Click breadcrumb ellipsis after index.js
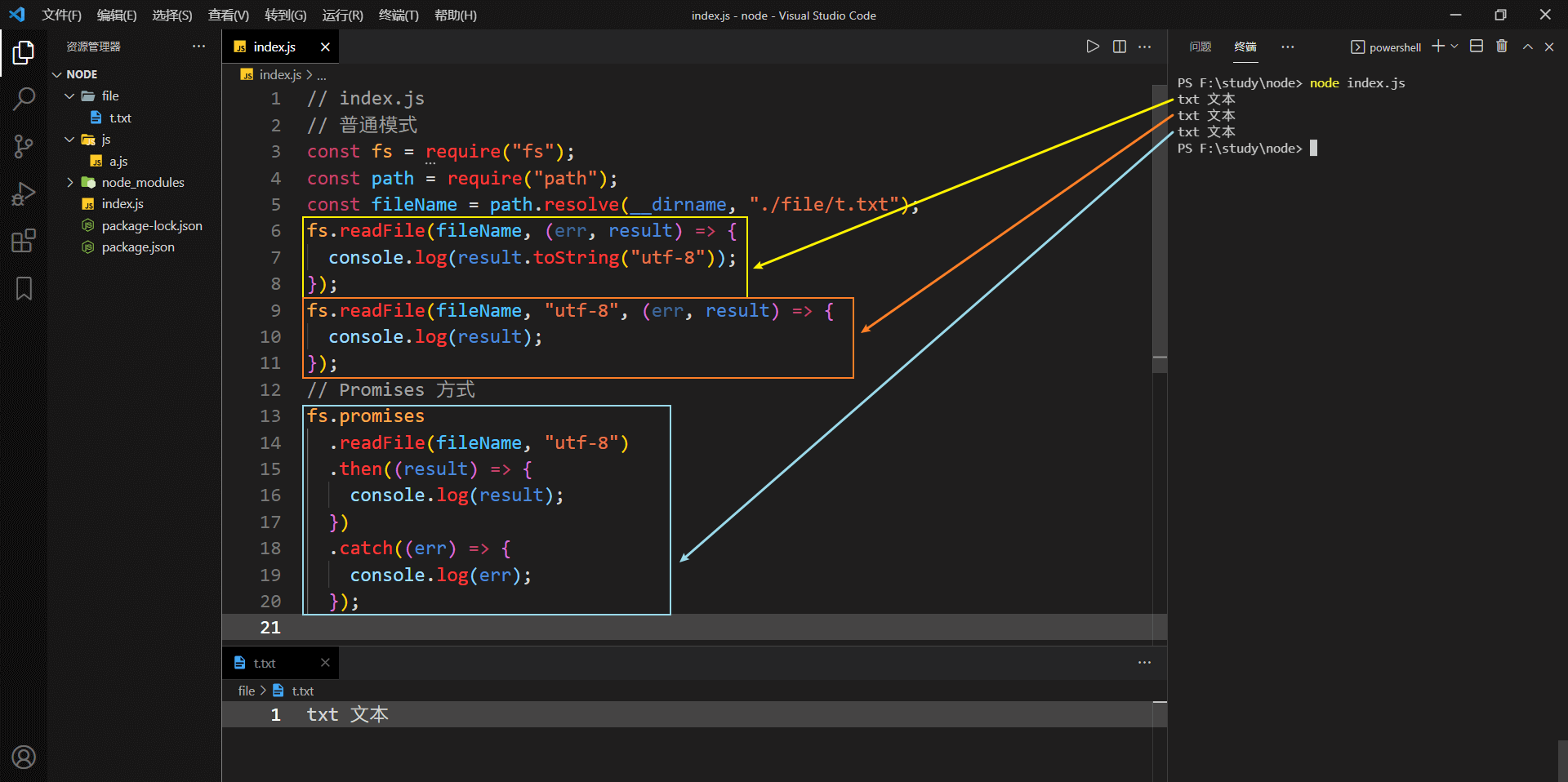 pos(322,74)
